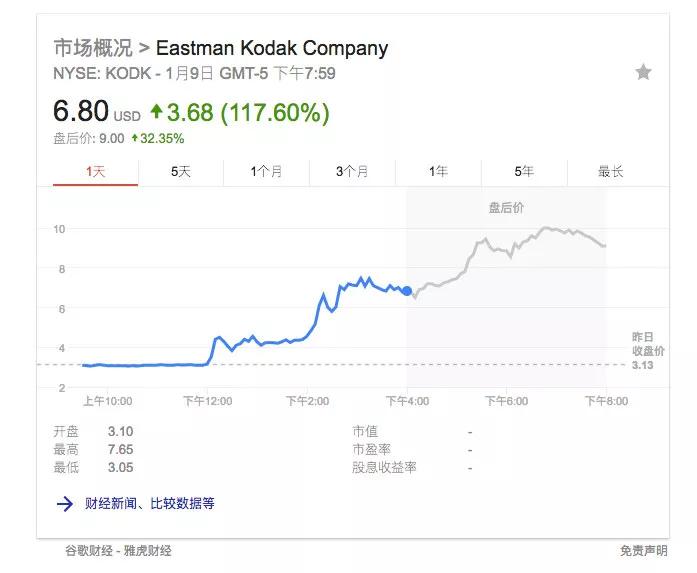Open the 财经新闻、比较数据等 link
This screenshot has height=573, width=697.
click(148, 504)
